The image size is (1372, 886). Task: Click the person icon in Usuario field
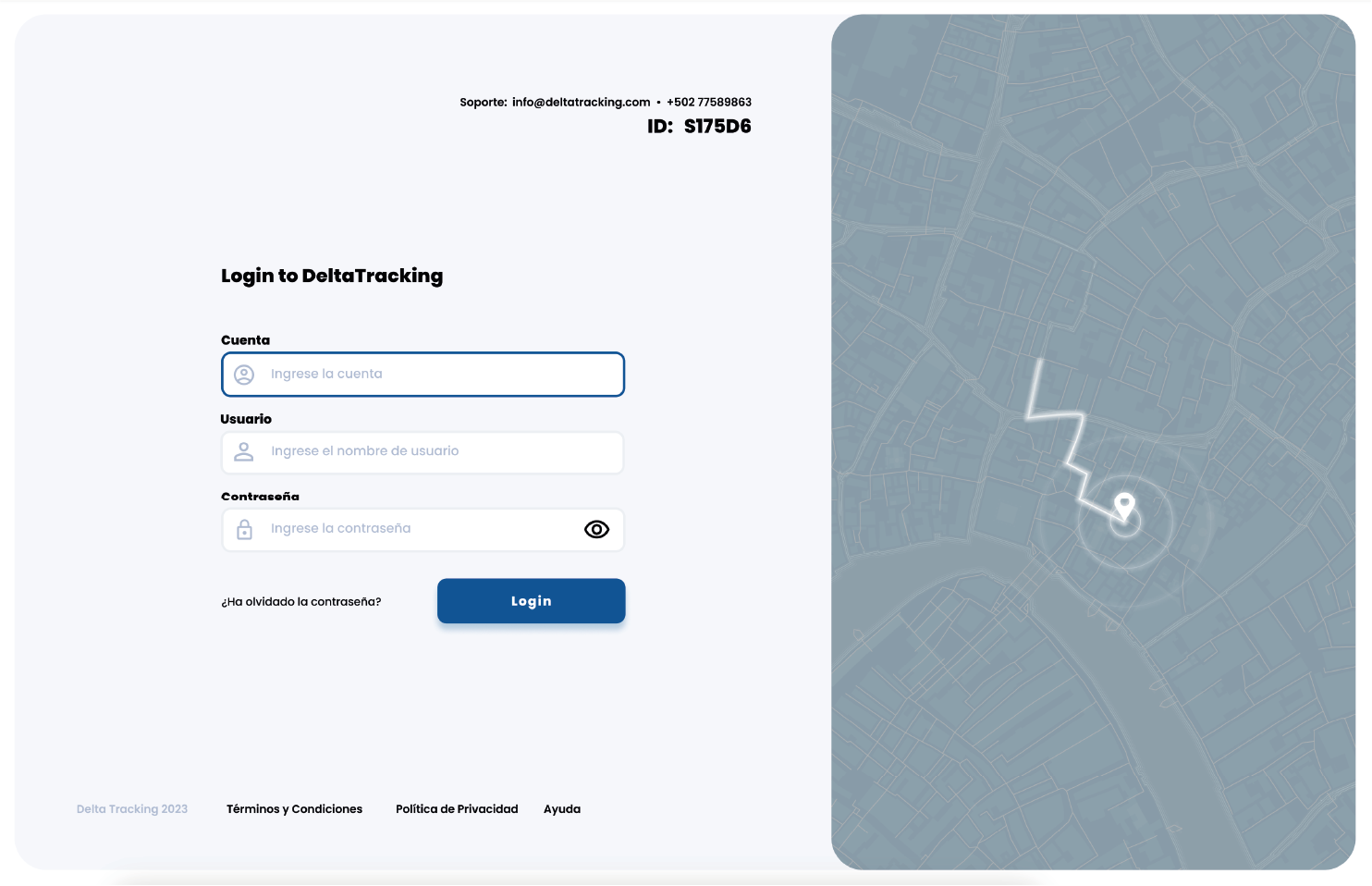click(x=244, y=451)
